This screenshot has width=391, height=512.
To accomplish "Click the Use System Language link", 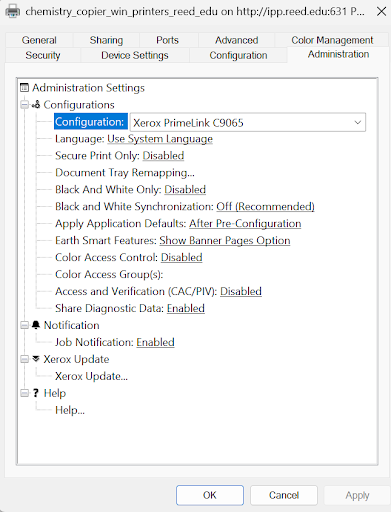I will (160, 139).
